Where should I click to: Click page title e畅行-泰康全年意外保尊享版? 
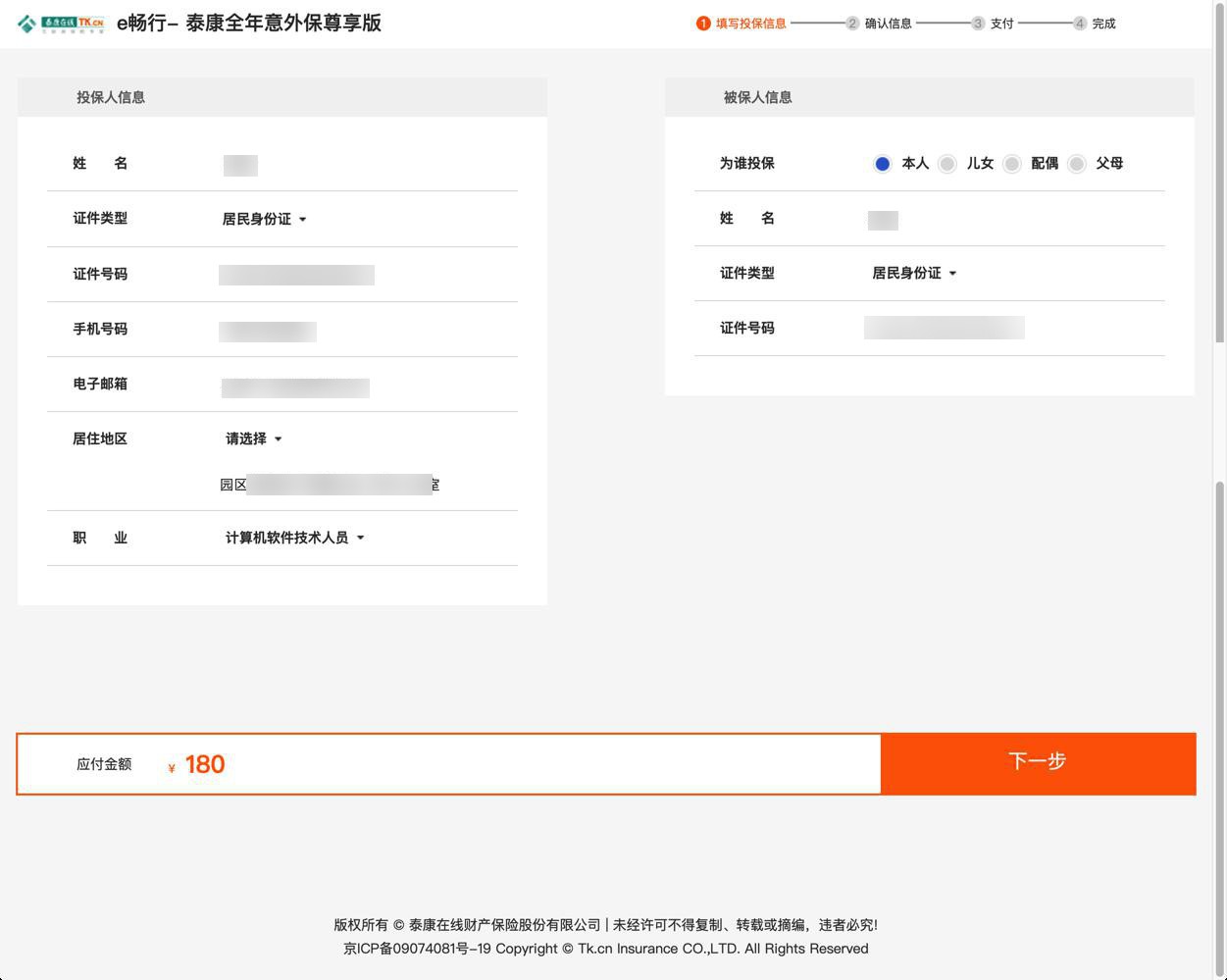tap(249, 23)
